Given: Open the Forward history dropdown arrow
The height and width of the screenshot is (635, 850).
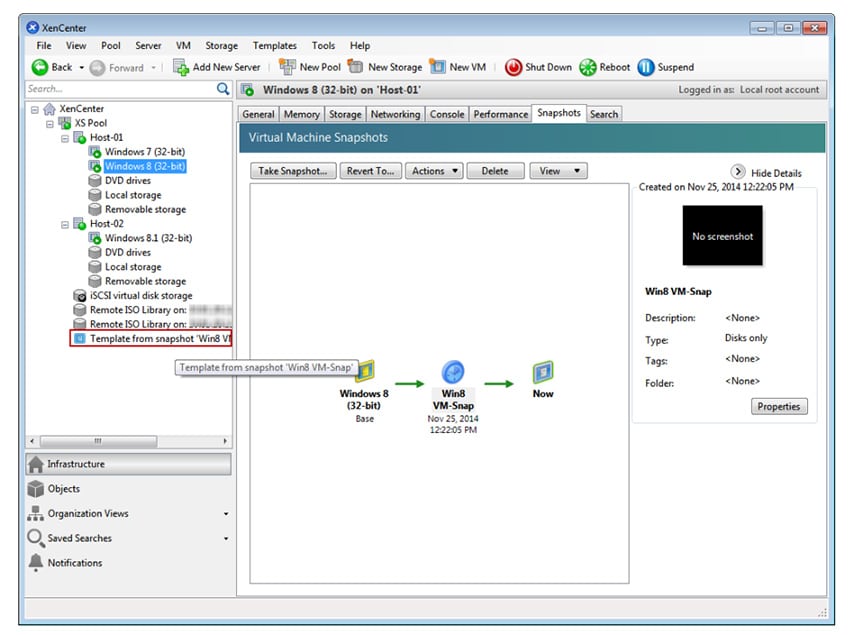Looking at the screenshot, I should (153, 68).
